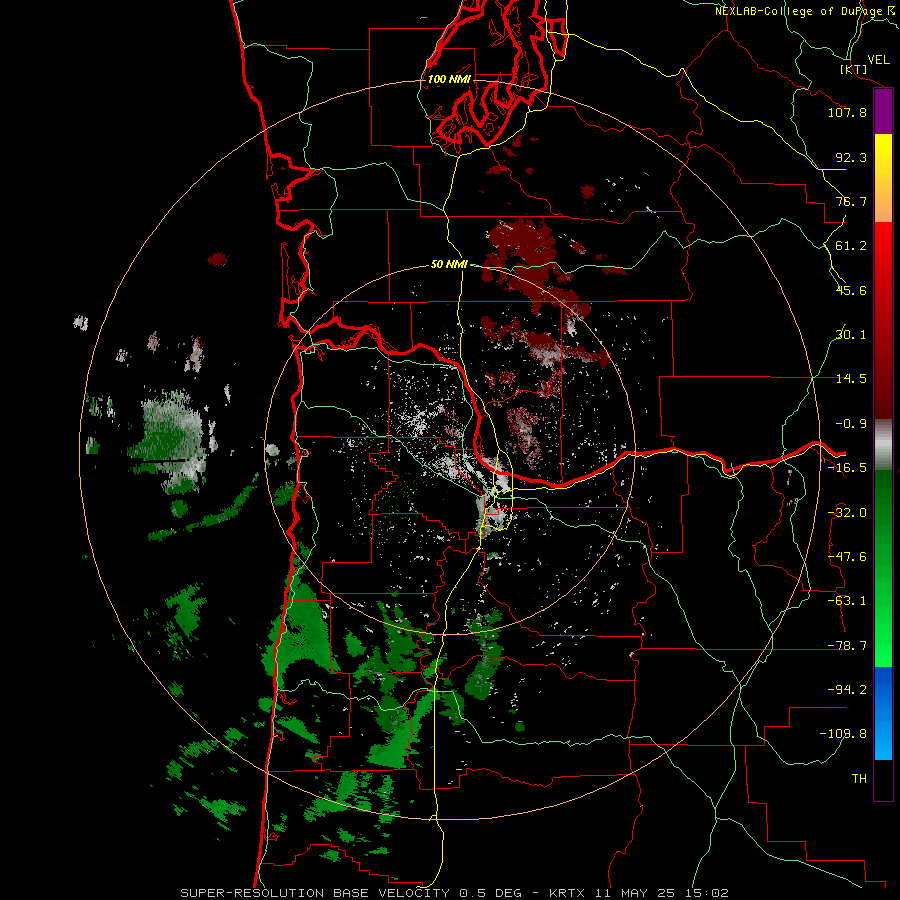Click the VEL legend title
Screen dimensions: 900x900
tap(878, 60)
